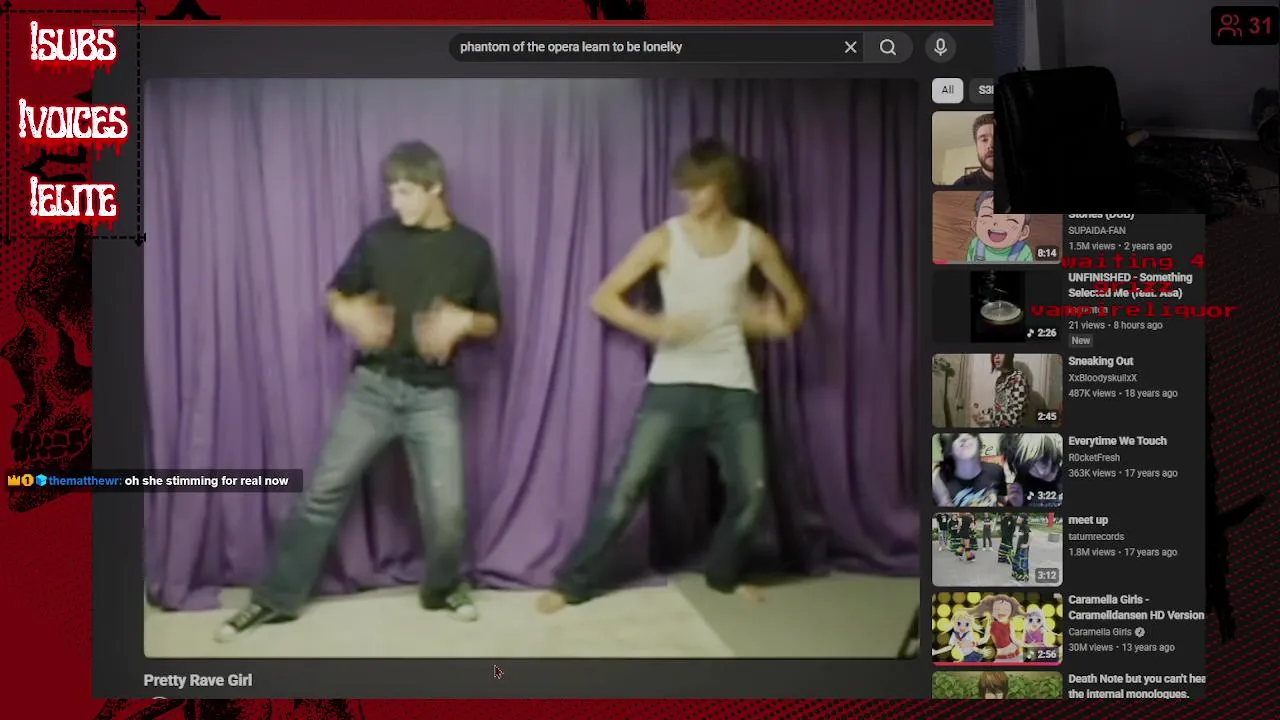Click '1.8M views • 17 years ago' text
Viewport: 1280px width, 720px height.
pos(1122,552)
